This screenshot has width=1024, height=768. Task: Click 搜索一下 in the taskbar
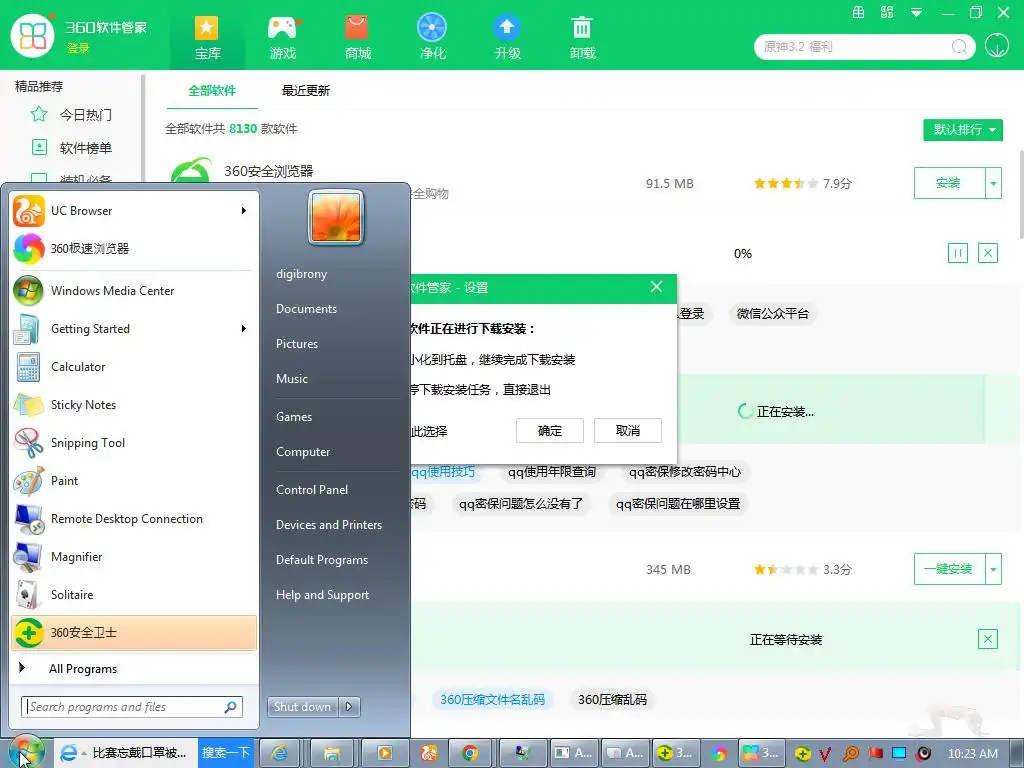[x=225, y=753]
